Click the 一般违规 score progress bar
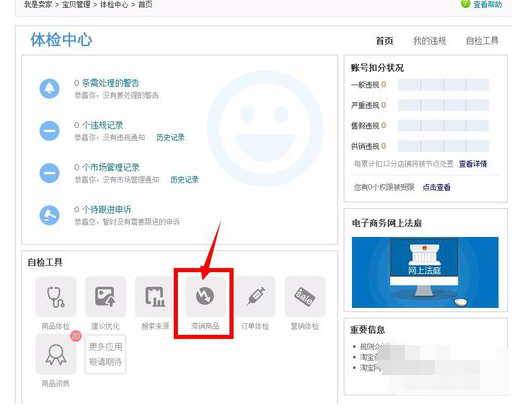Viewport: 532px width, 407px height. click(443, 84)
